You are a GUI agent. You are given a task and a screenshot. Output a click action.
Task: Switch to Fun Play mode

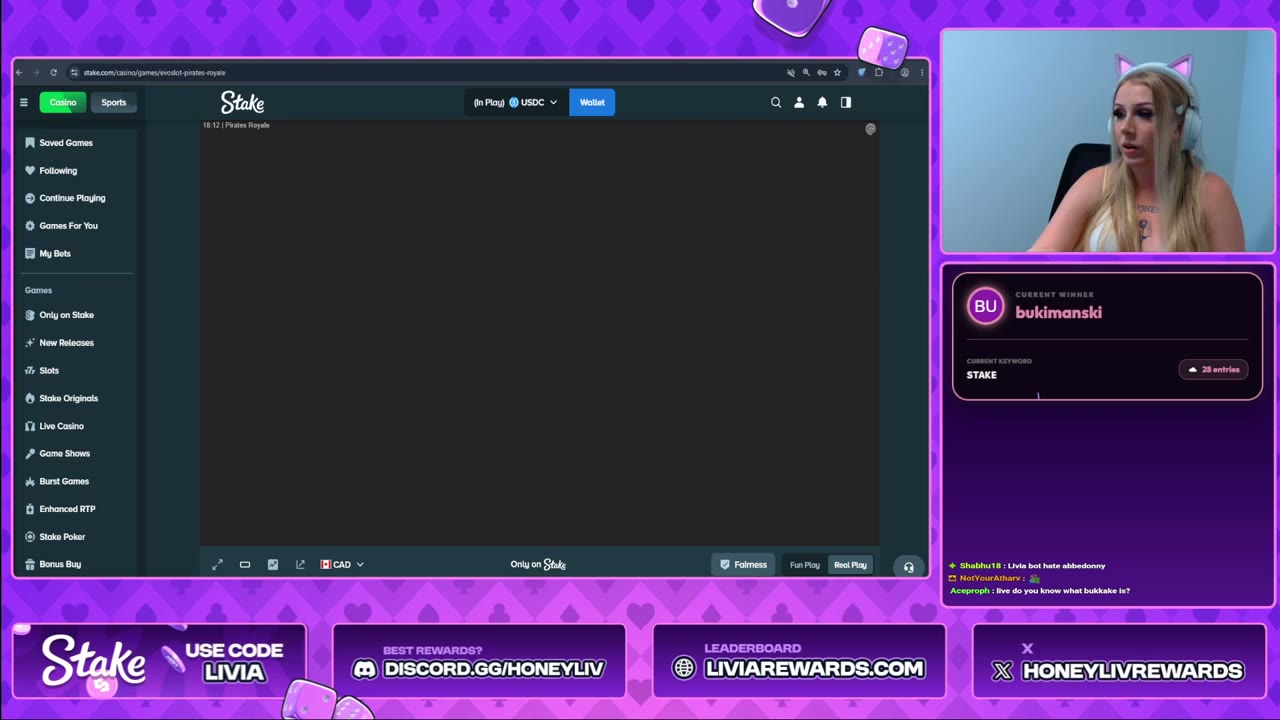pyautogui.click(x=805, y=565)
